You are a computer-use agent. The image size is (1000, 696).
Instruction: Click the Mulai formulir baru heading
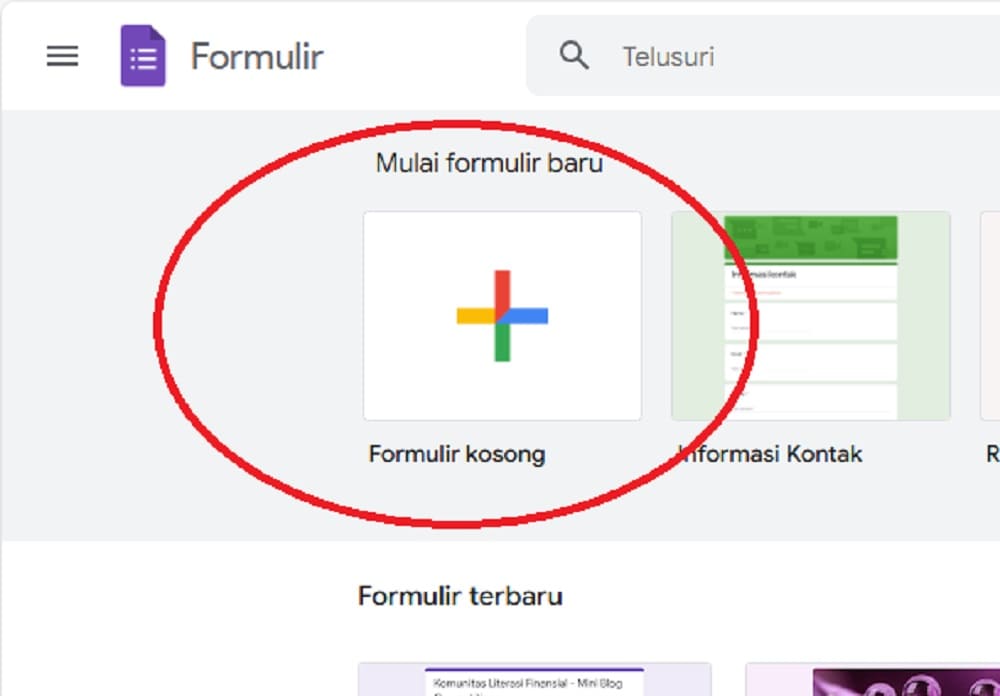click(489, 163)
